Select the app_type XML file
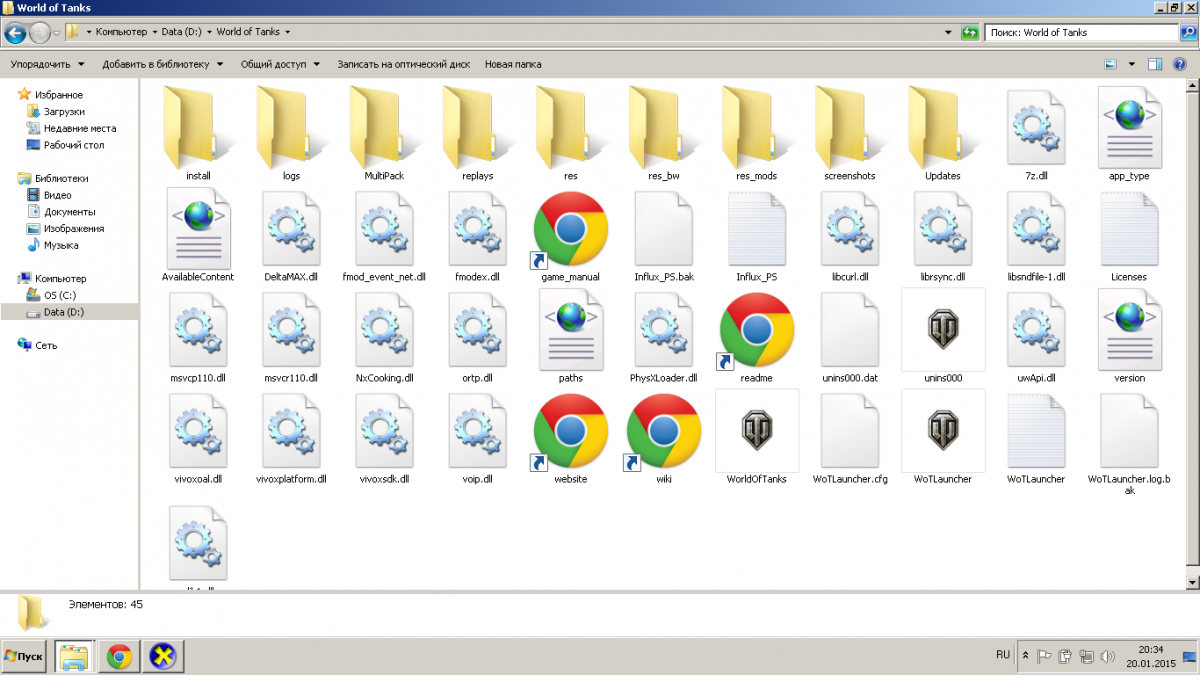 [x=1129, y=127]
